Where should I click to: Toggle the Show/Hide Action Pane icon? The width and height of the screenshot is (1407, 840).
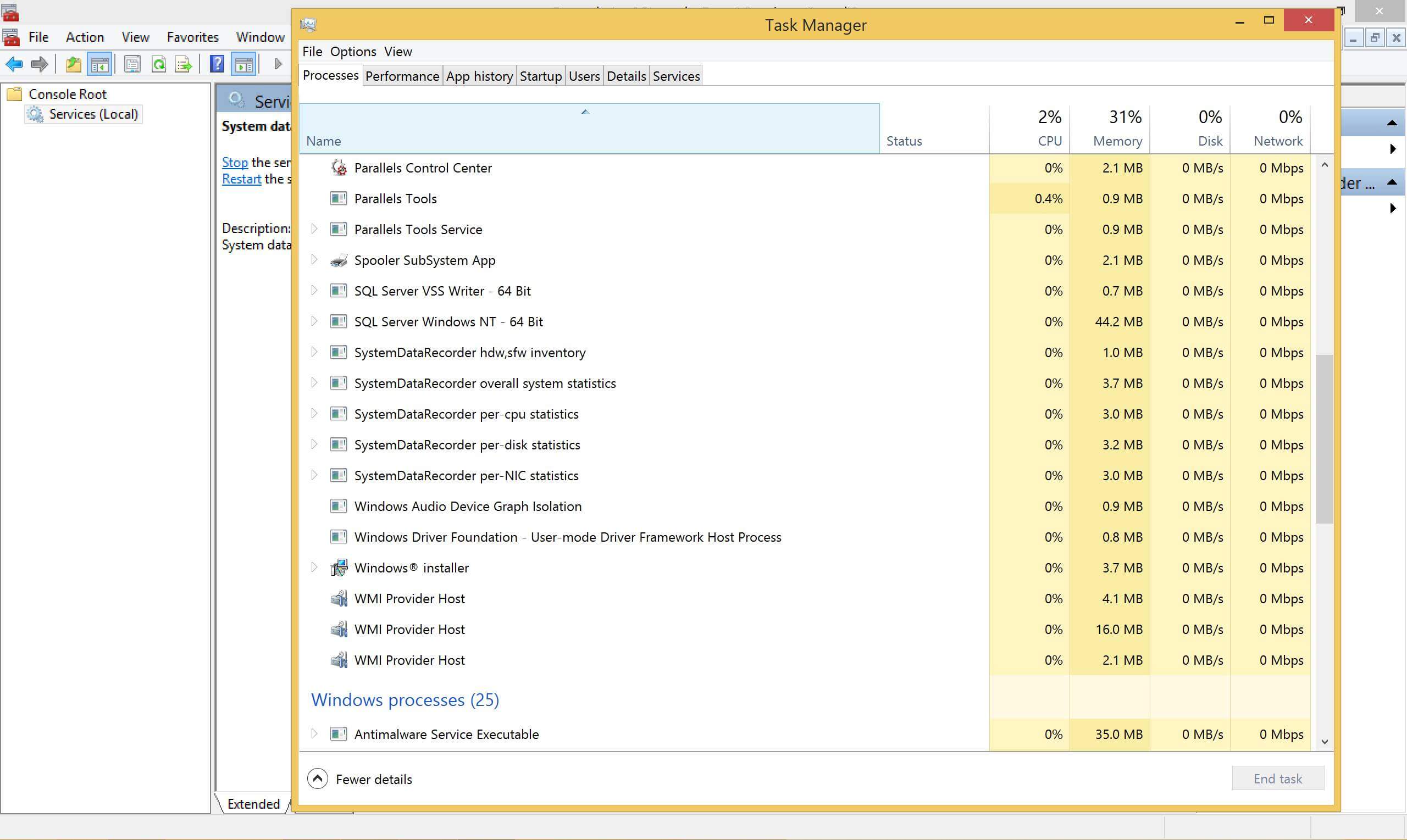click(244, 64)
